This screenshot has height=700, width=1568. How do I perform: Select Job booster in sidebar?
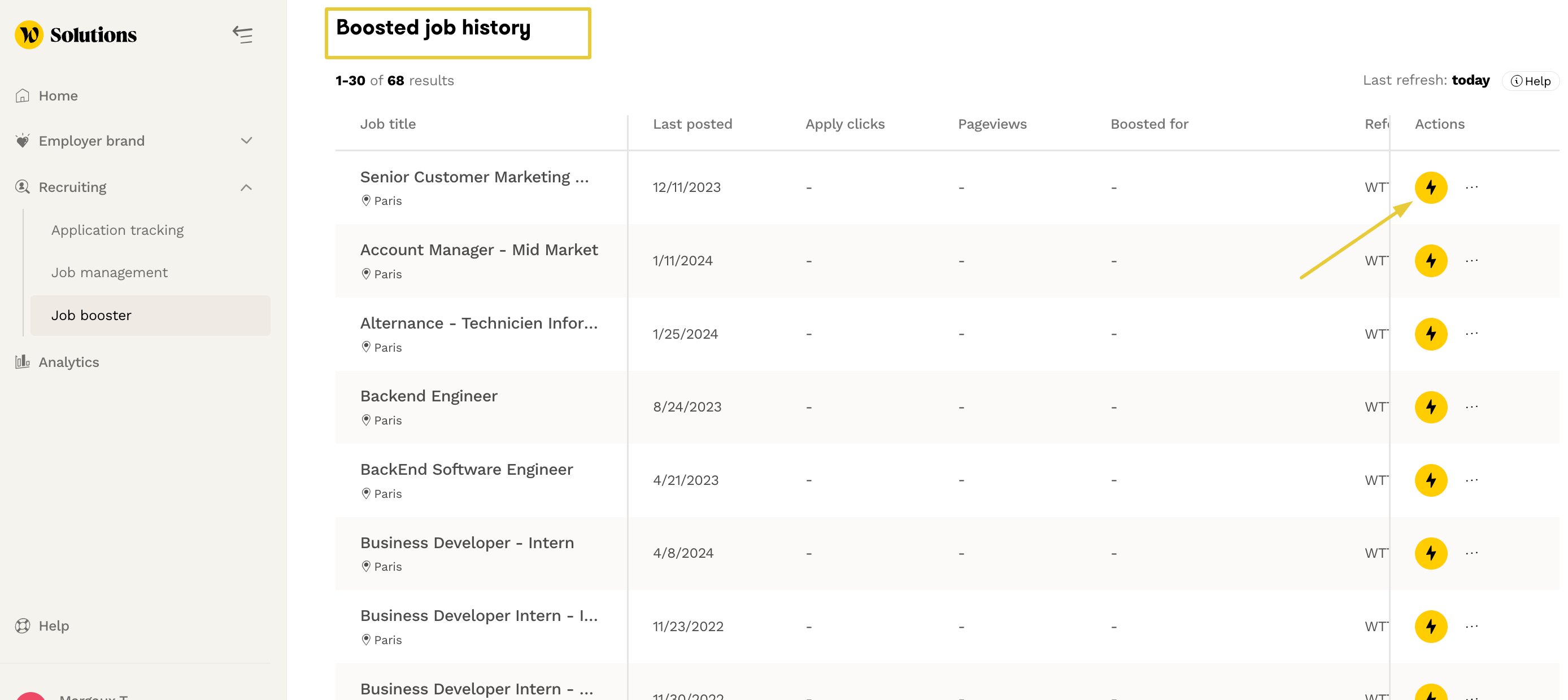click(x=92, y=315)
